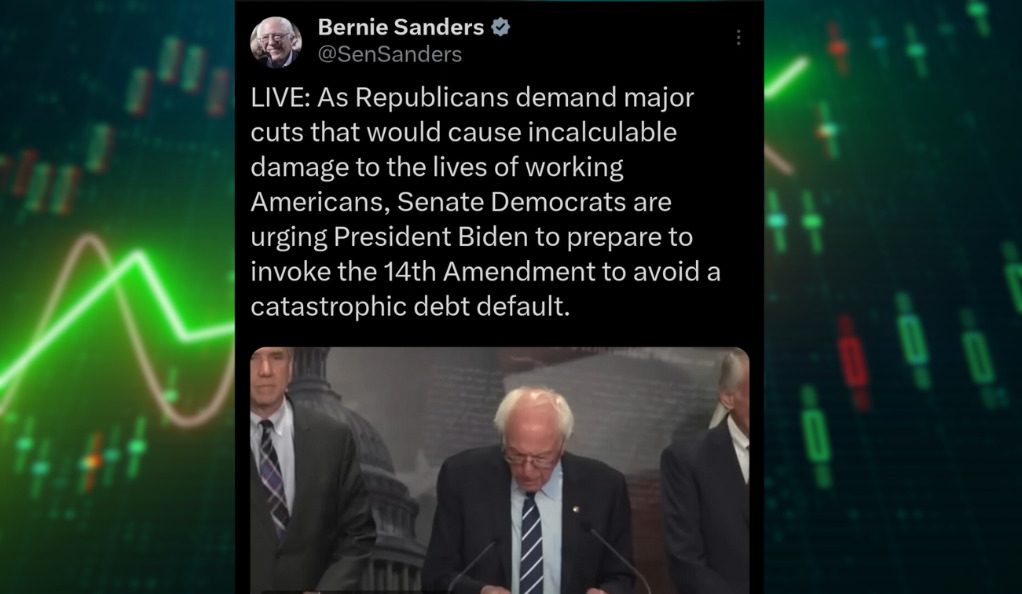This screenshot has width=1022, height=594.
Task: Click the blue verified checkmark badge
Action: point(500,27)
